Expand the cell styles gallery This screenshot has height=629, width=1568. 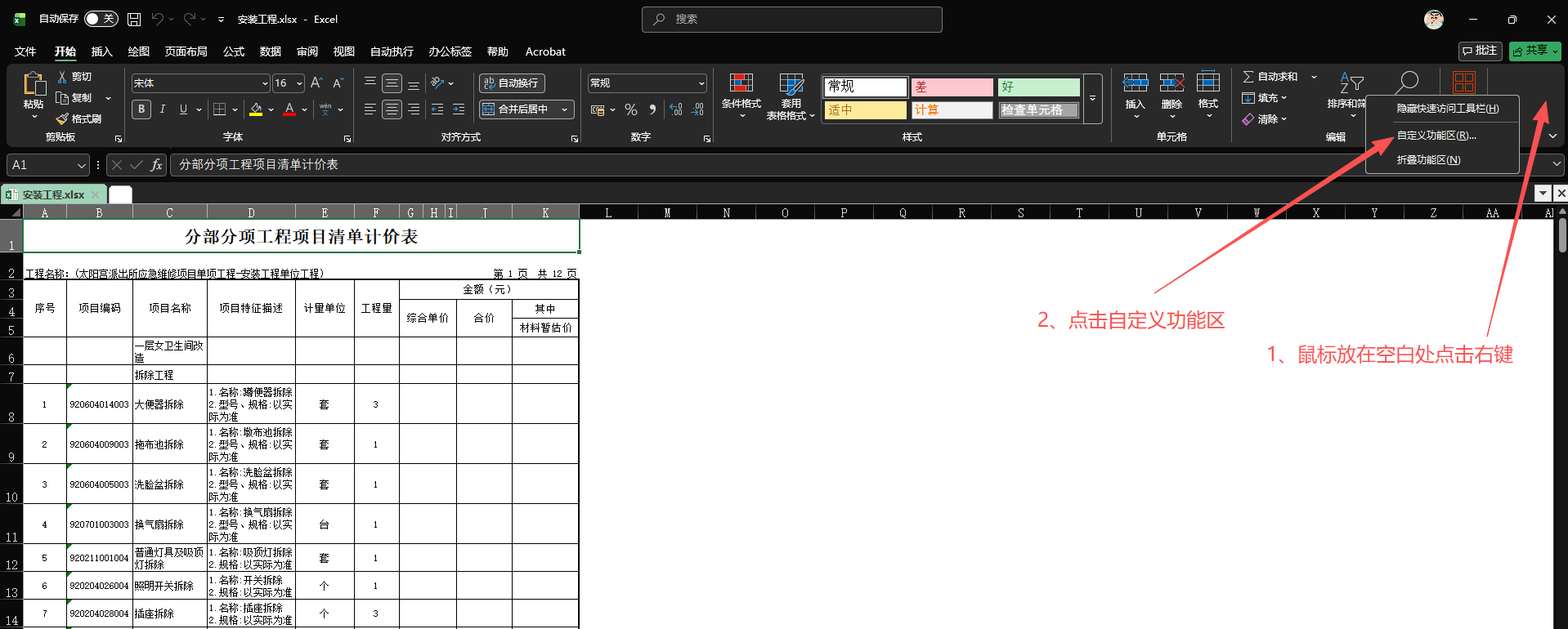pyautogui.click(x=1092, y=99)
